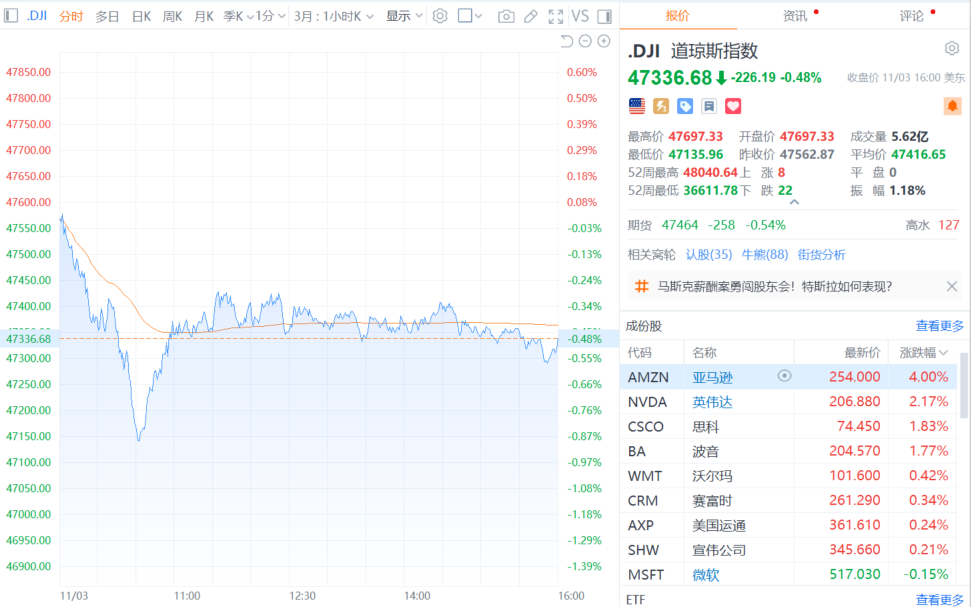Viewport: 971px width, 607px height.
Task: Click the fullscreen expand icon
Action: point(555,16)
